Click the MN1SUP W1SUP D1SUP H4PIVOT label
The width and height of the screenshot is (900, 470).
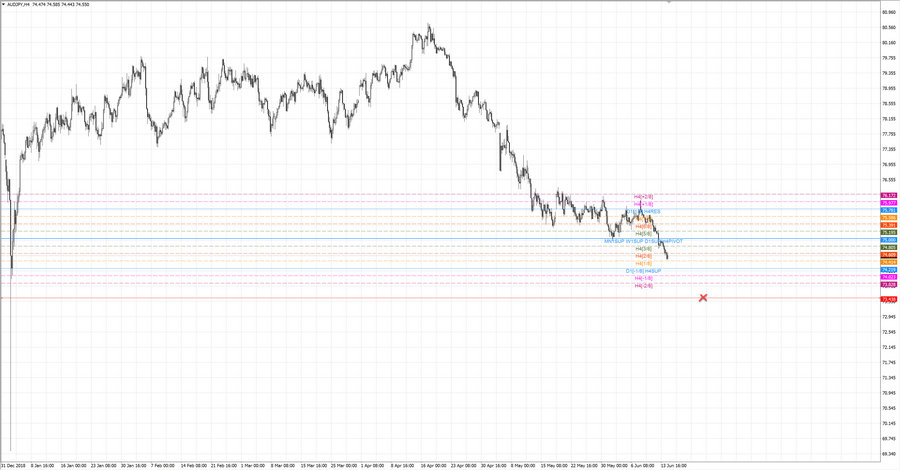(x=643, y=241)
